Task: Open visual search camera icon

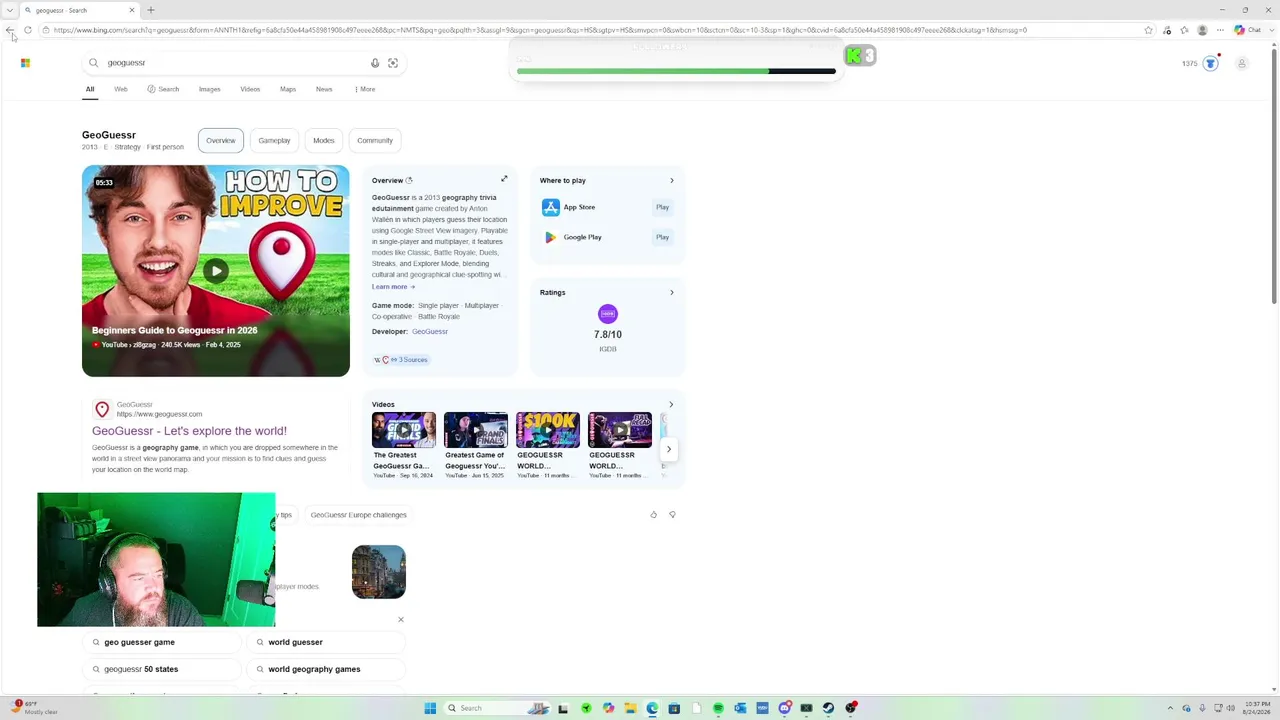Action: pyautogui.click(x=393, y=63)
